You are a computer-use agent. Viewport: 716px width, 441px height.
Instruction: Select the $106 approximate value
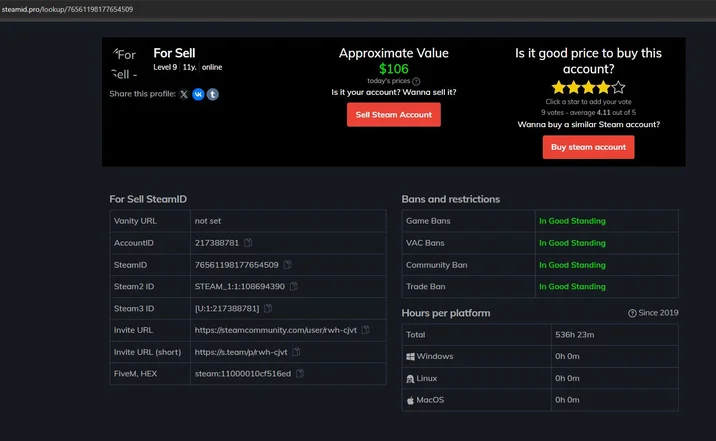point(394,69)
